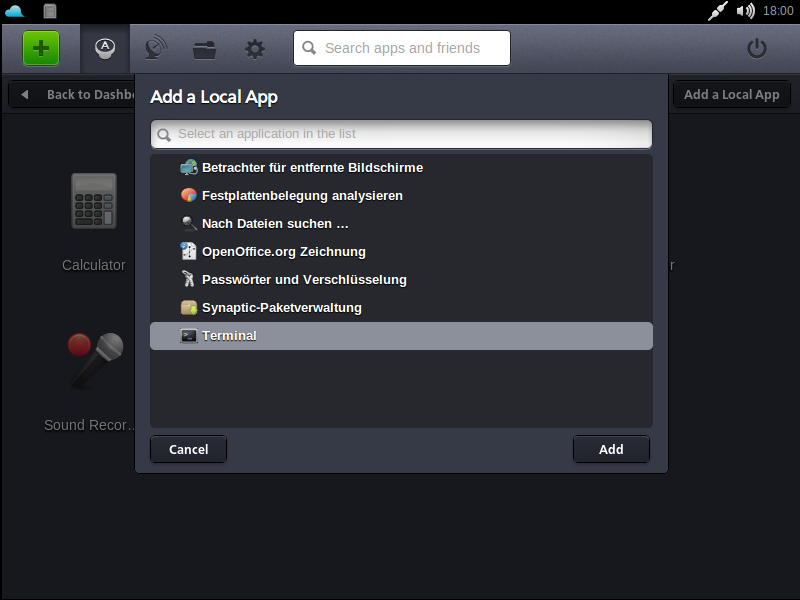Open the settings gear icon
This screenshot has height=600, width=800.
pos(254,48)
